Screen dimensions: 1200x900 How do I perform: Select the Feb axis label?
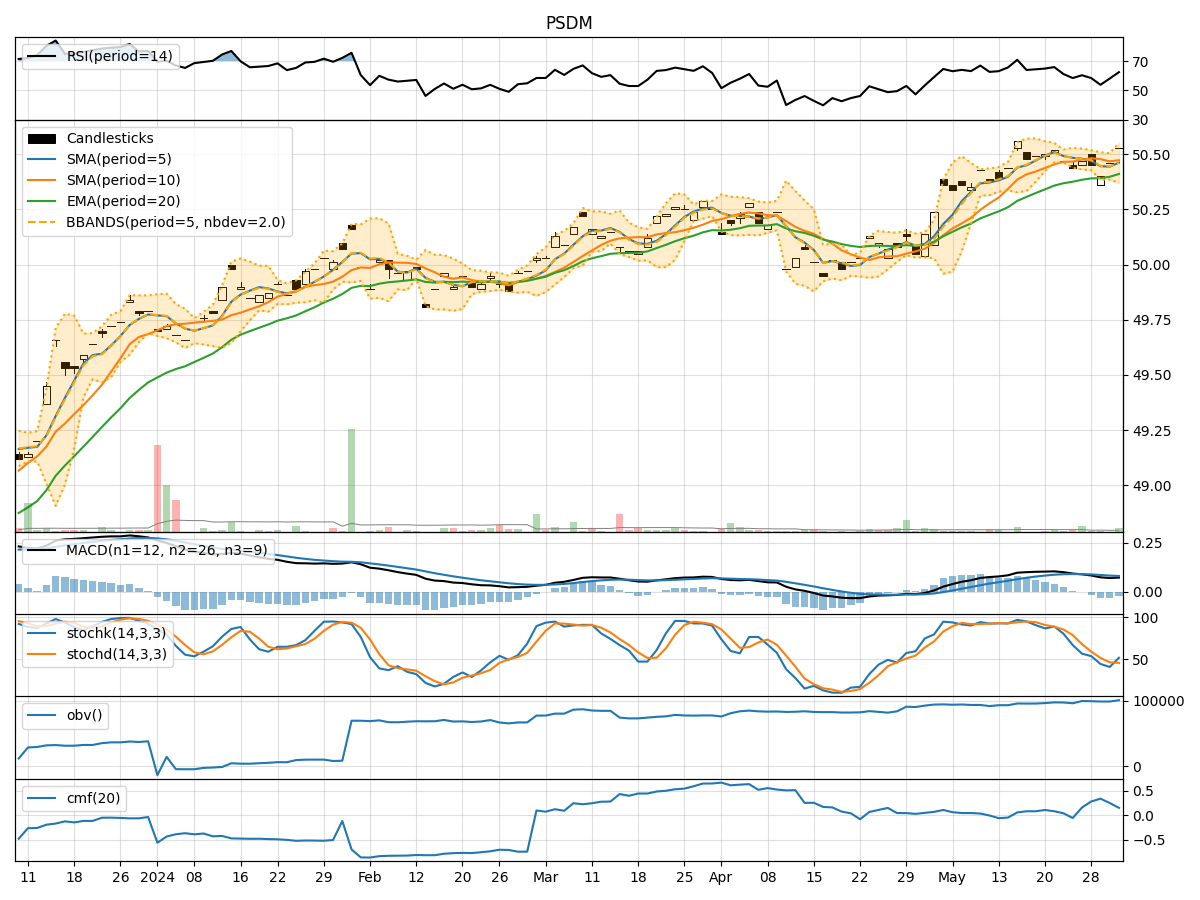click(x=371, y=877)
